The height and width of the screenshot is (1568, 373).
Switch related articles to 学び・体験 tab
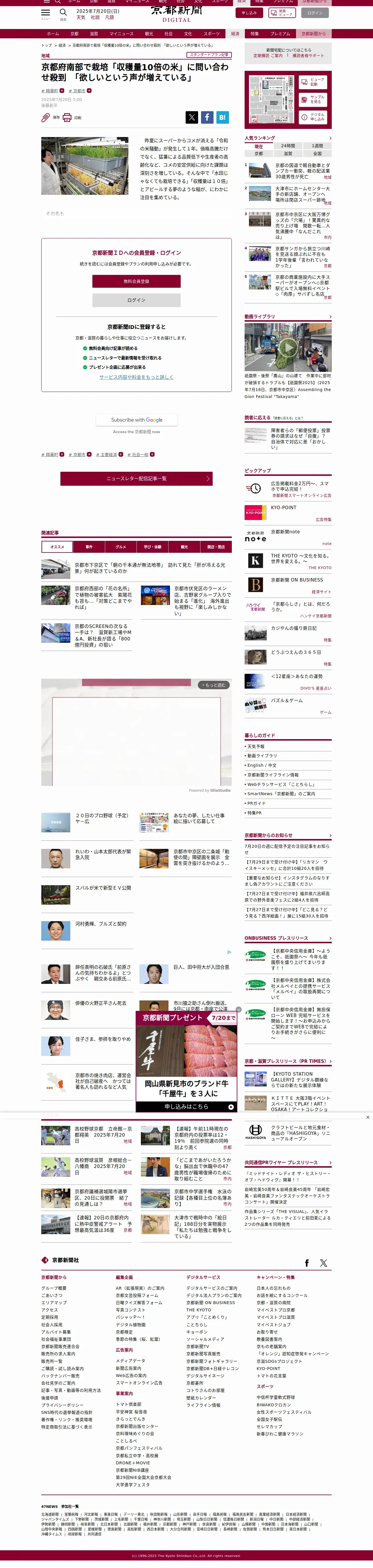153,547
